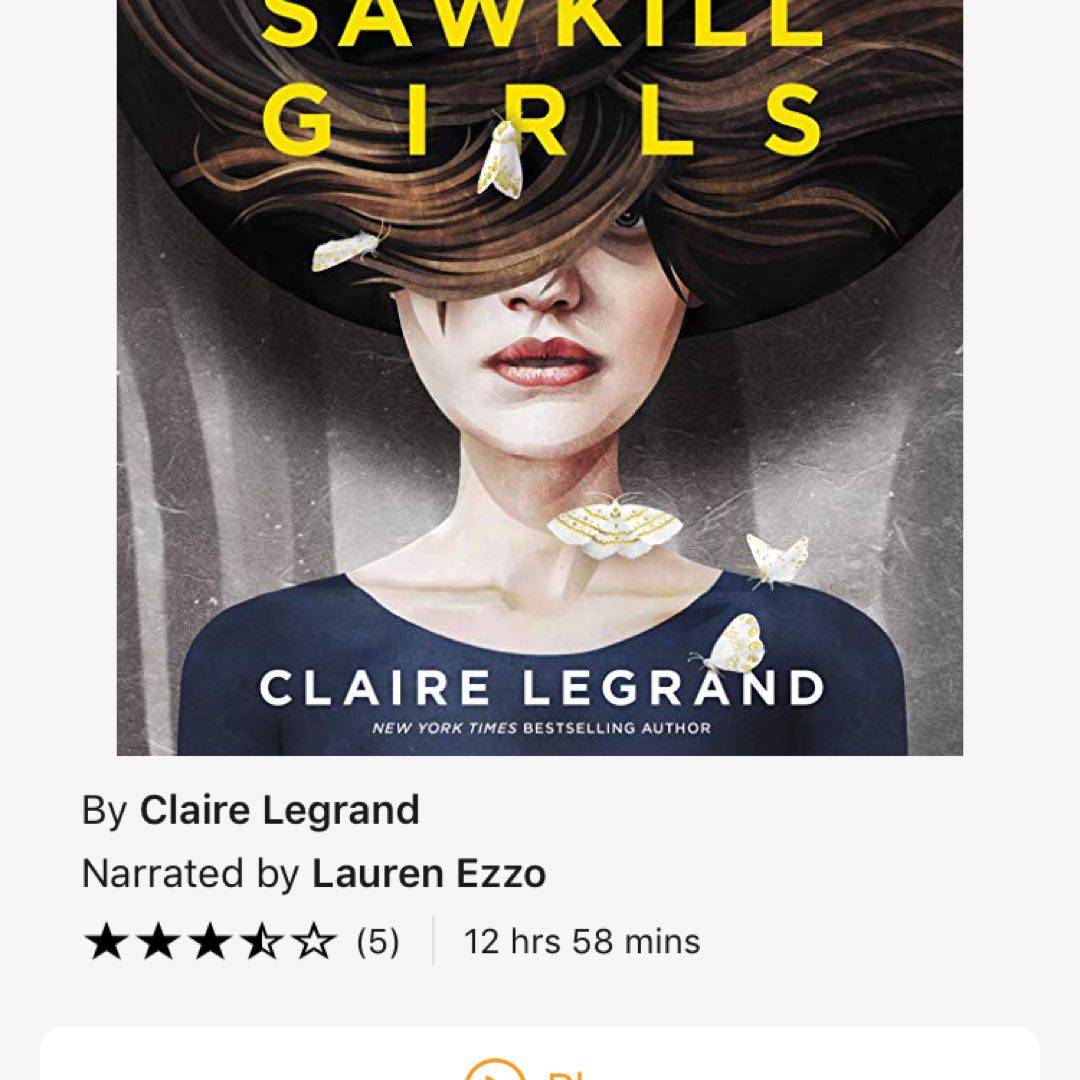The image size is (1080, 1080).
Task: Click the "Narrated by" label
Action: (190, 873)
